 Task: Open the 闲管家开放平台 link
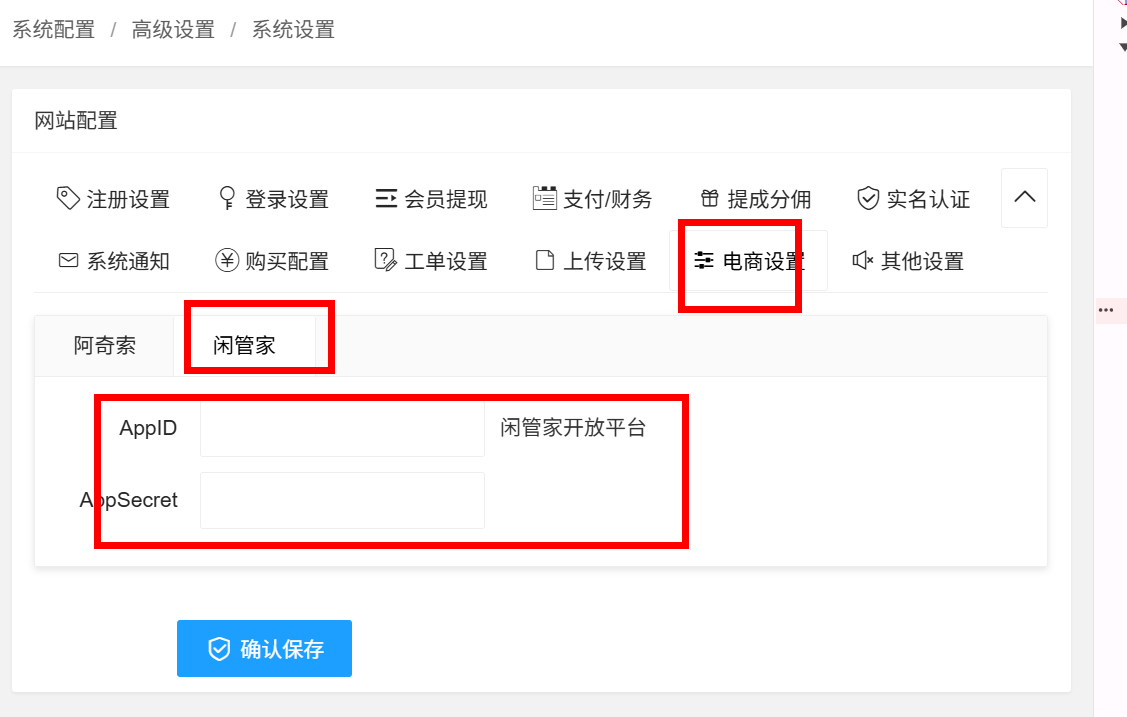point(573,427)
